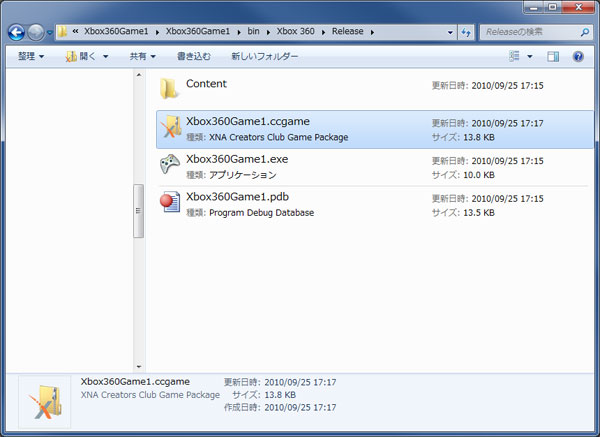Click the greyed Forward navigation arrow
The width and height of the screenshot is (600, 437).
[x=36, y=33]
